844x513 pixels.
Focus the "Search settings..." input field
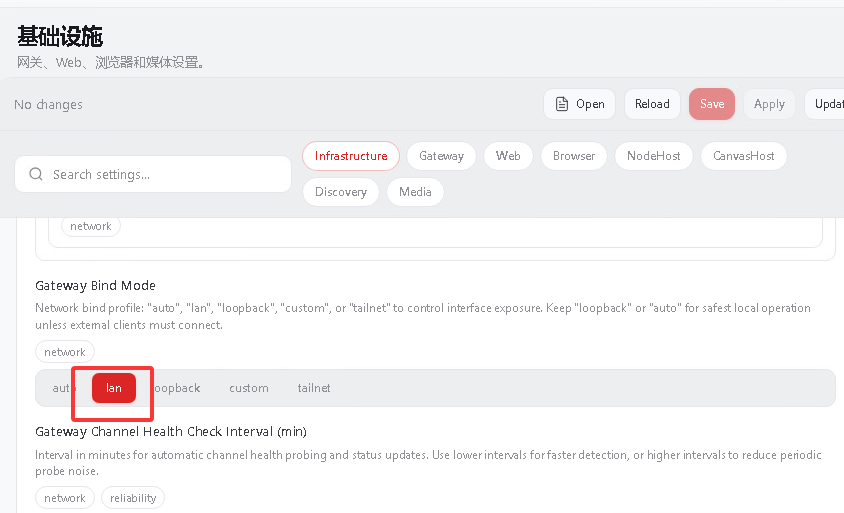(165, 174)
